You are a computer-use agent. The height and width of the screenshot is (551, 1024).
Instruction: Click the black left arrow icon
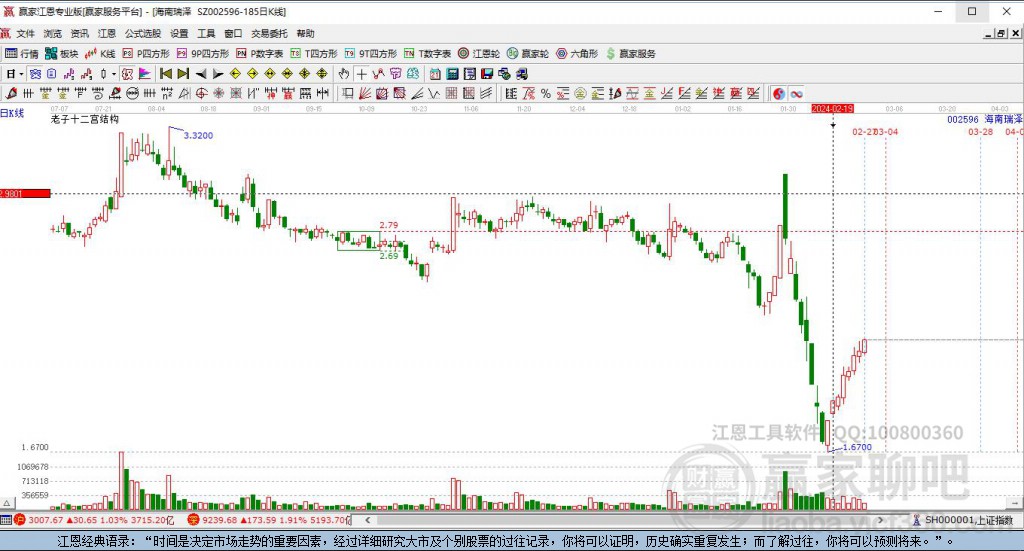(x=201, y=74)
